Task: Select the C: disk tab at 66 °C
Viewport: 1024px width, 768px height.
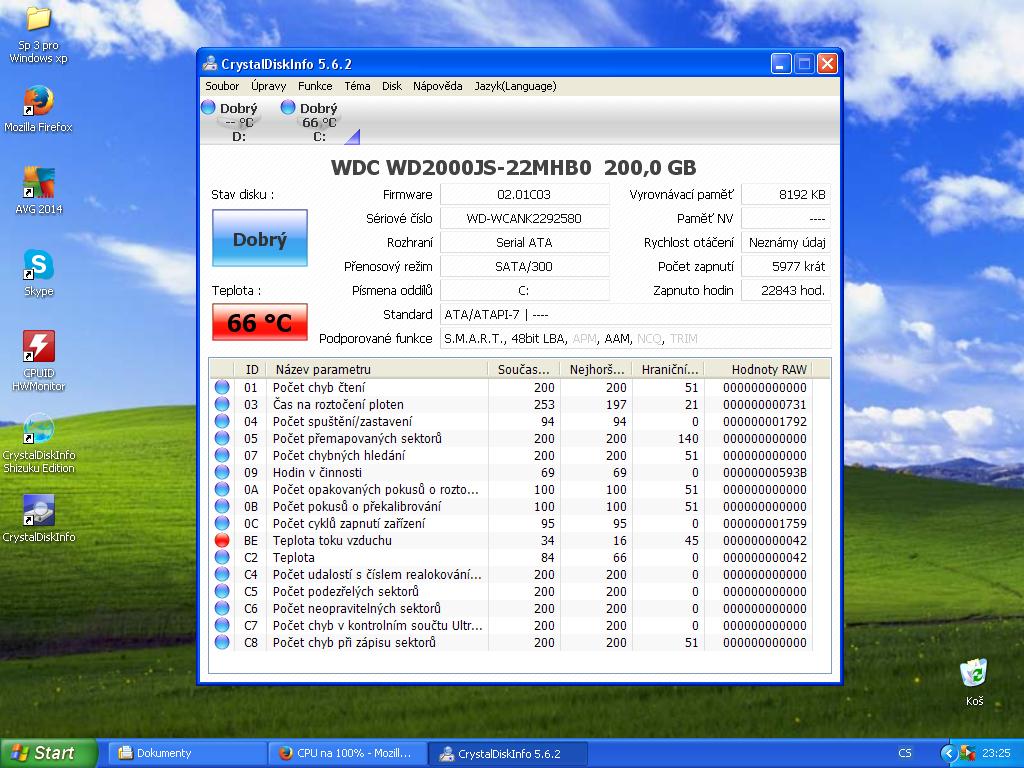Action: (318, 122)
